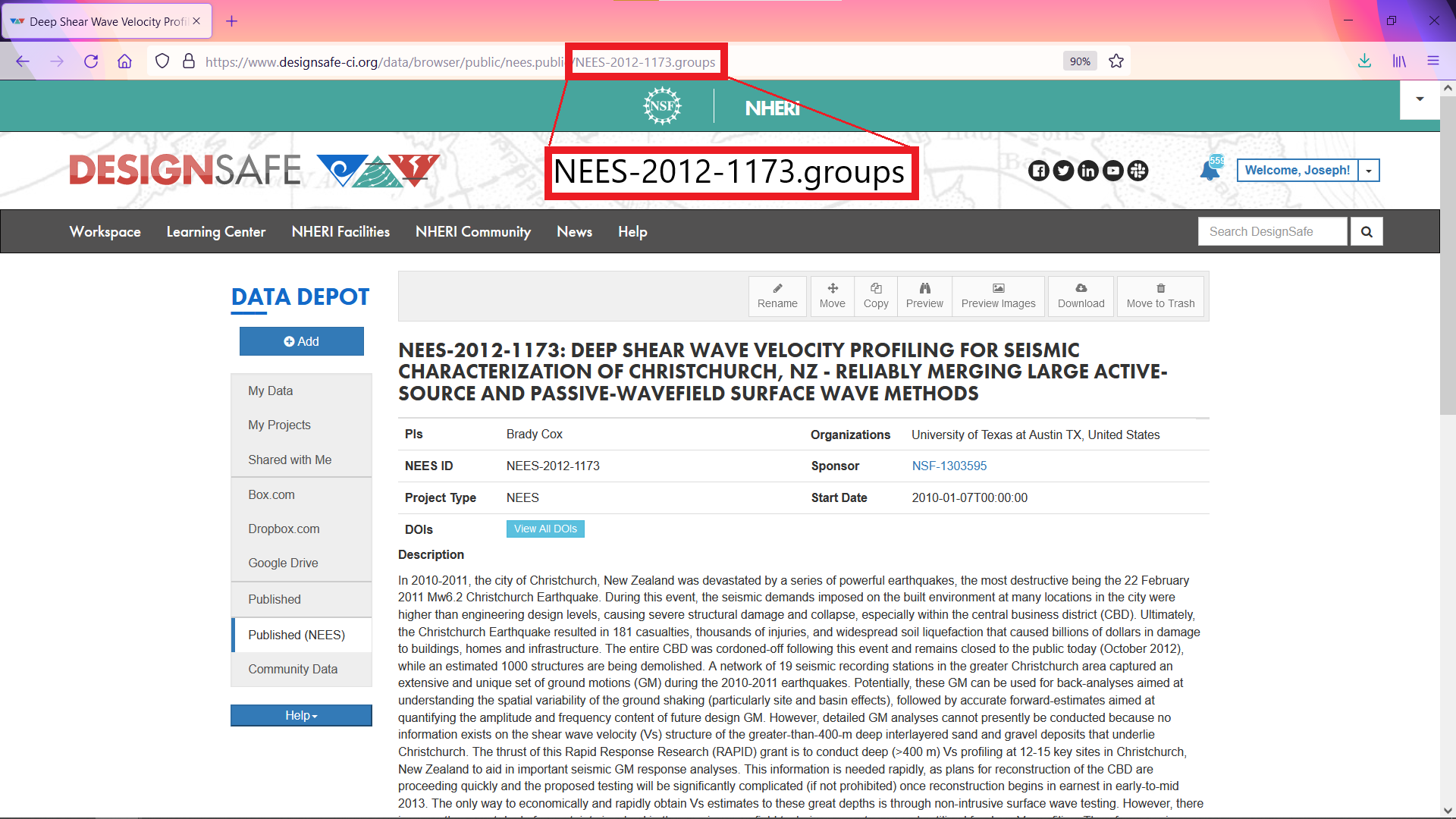Screen dimensions: 1456x819
Task: Click the View All DOIs button
Action: pos(545,529)
